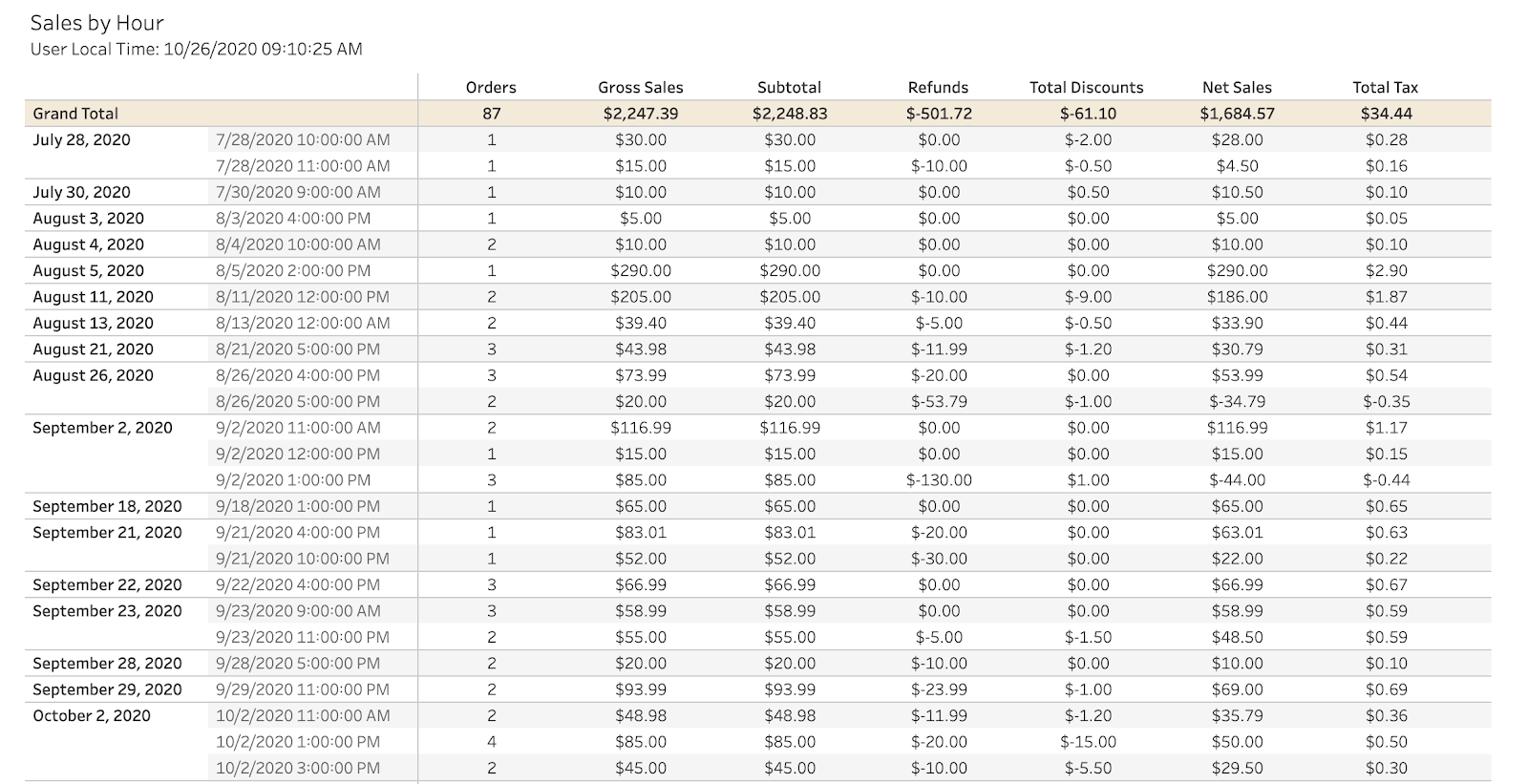Select the $1,684.57 net sales total

1237,113
